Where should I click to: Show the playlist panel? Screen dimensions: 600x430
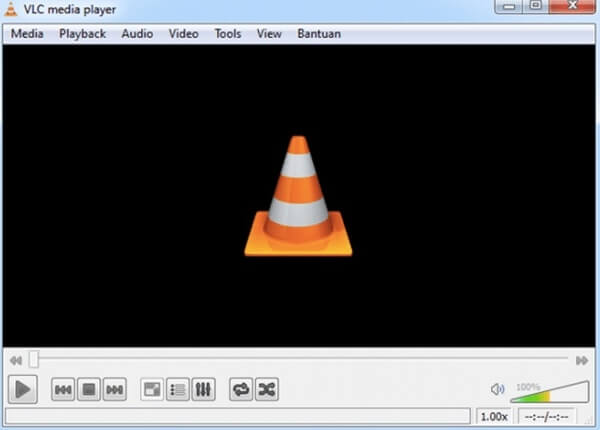point(178,389)
